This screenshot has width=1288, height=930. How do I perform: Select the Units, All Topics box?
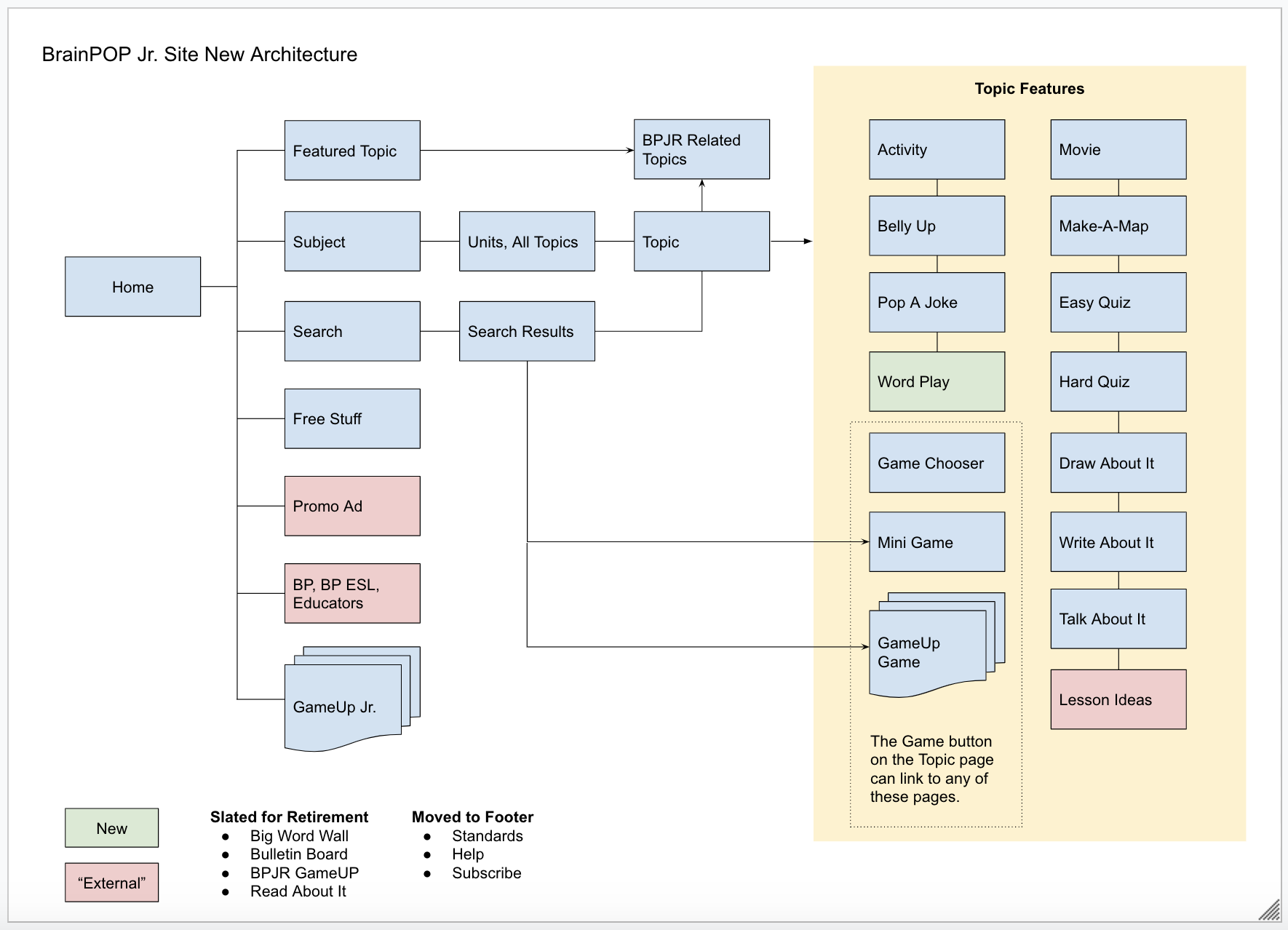point(527,242)
